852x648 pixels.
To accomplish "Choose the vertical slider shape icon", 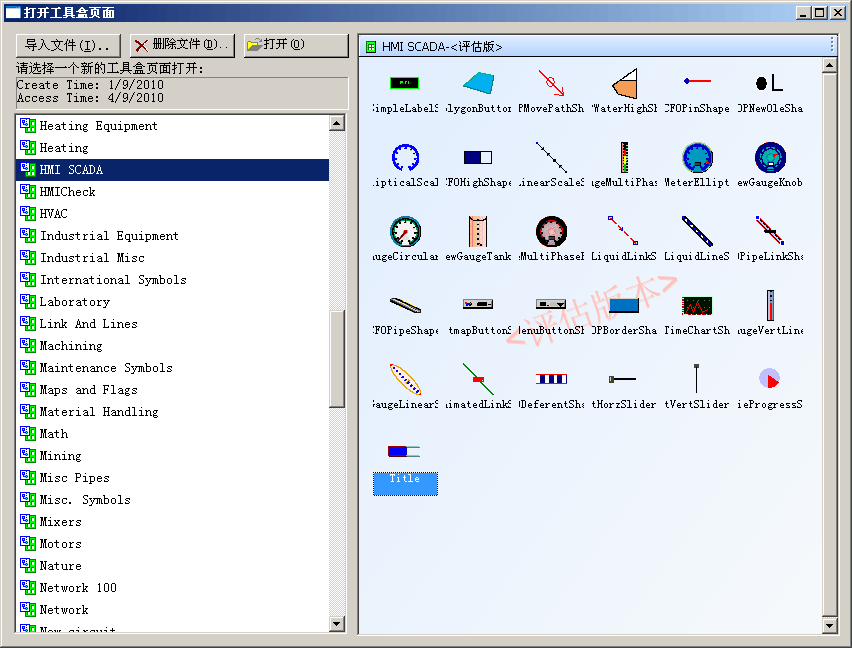I will coord(696,380).
